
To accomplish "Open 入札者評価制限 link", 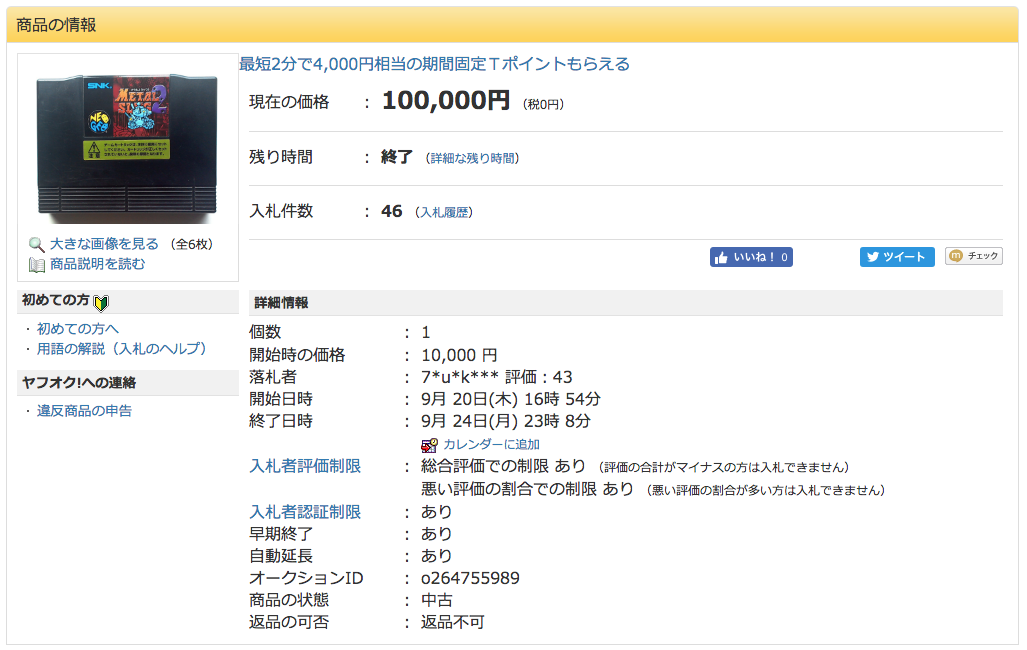I will coord(305,467).
